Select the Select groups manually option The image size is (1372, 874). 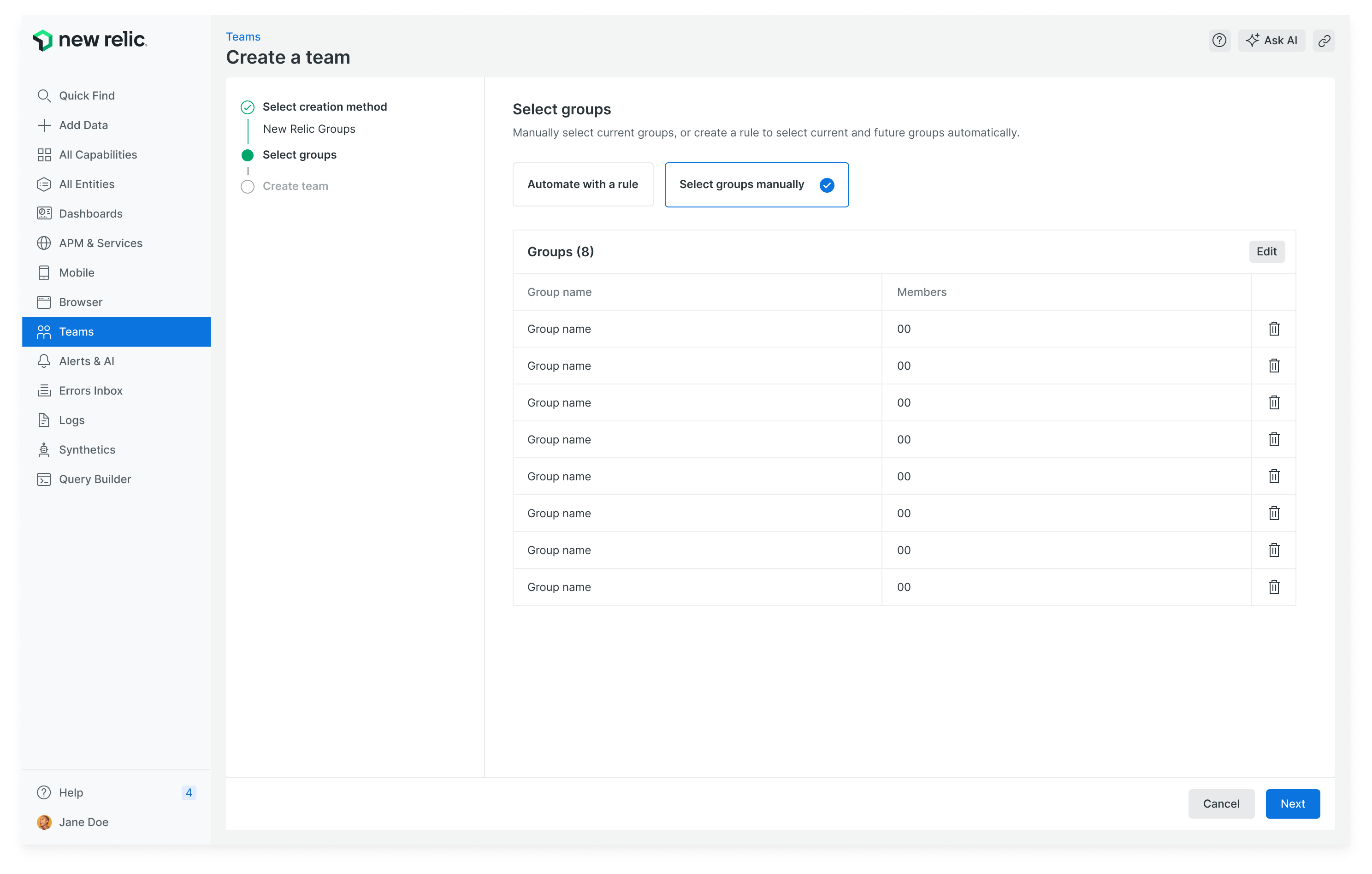coord(756,184)
